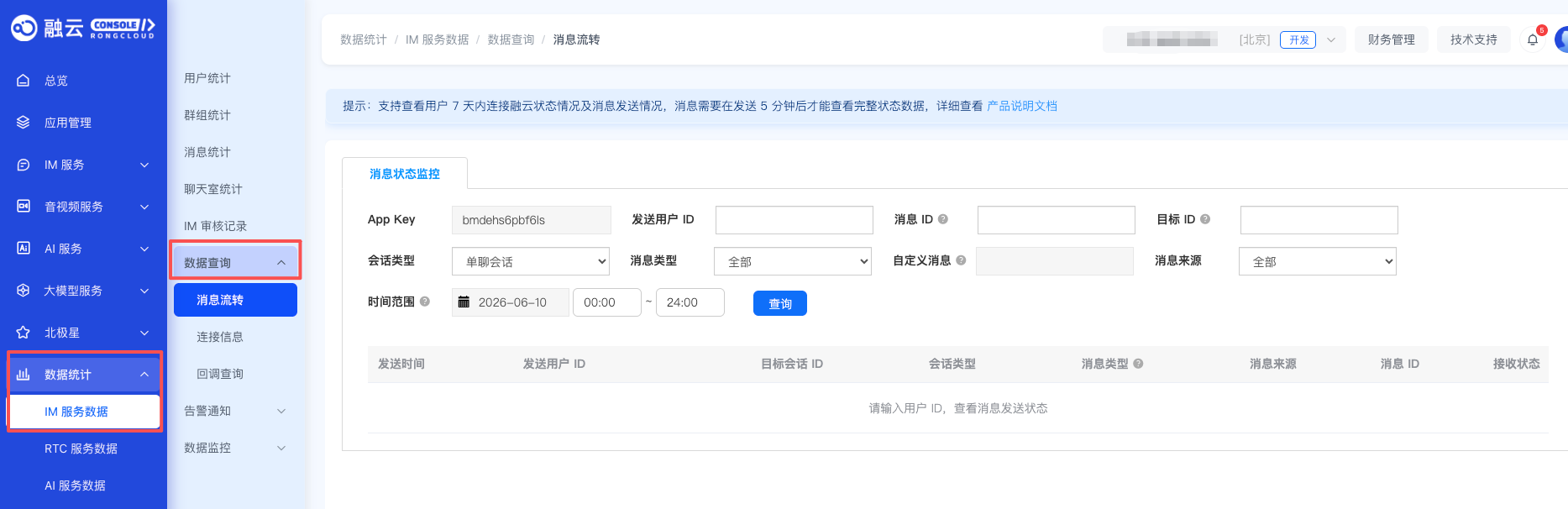Image resolution: width=1568 pixels, height=509 pixels.
Task: Open the app environment dropdown arrow
Action: click(x=1331, y=39)
